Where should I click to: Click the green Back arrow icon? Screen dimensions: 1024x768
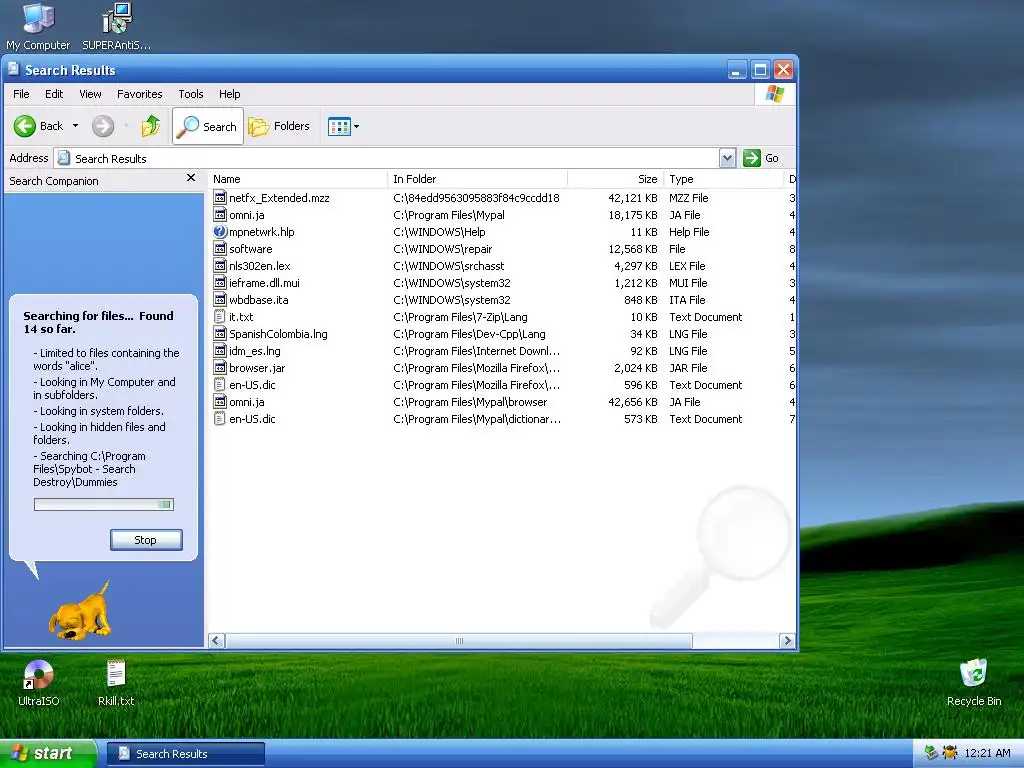pyautogui.click(x=25, y=126)
